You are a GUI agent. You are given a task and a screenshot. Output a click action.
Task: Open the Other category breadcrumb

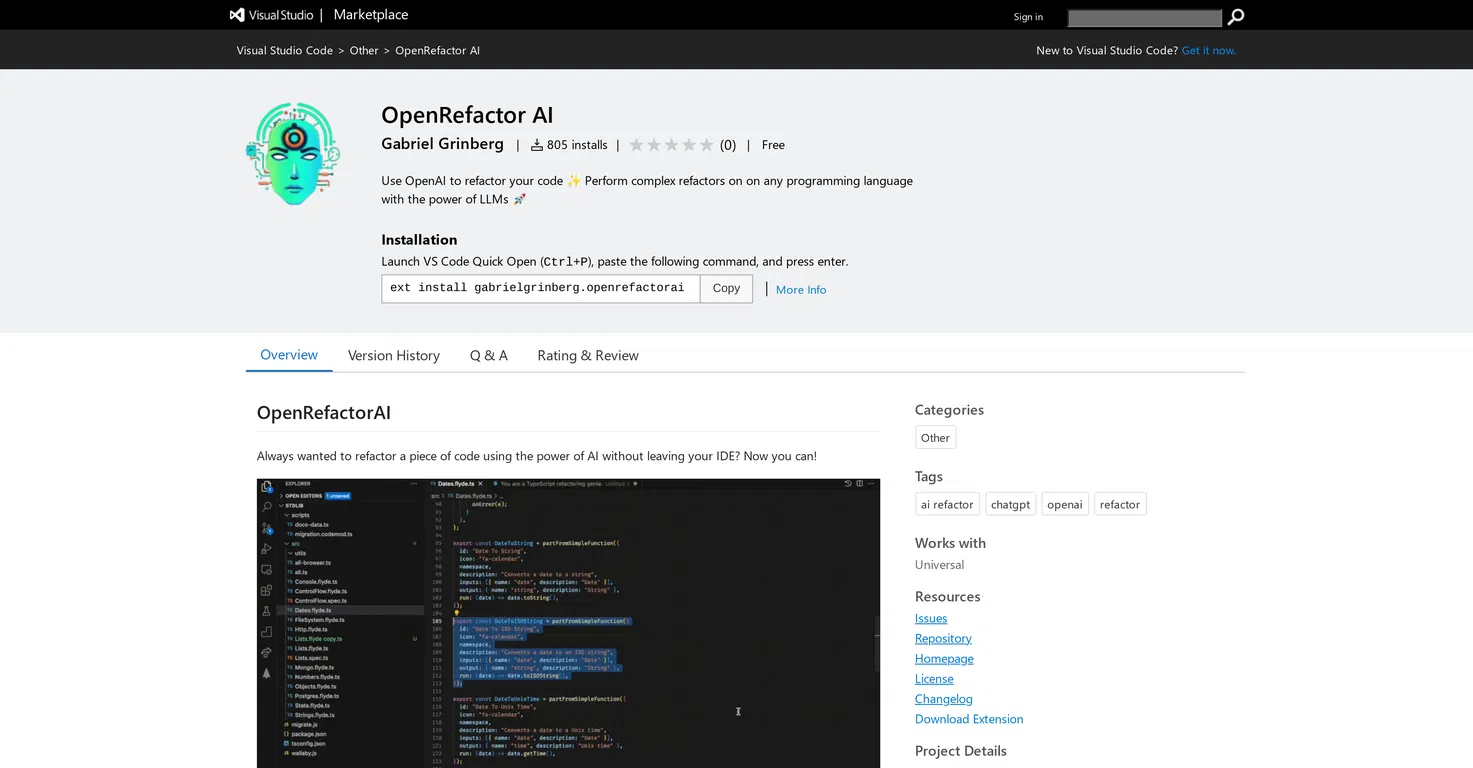tap(364, 50)
